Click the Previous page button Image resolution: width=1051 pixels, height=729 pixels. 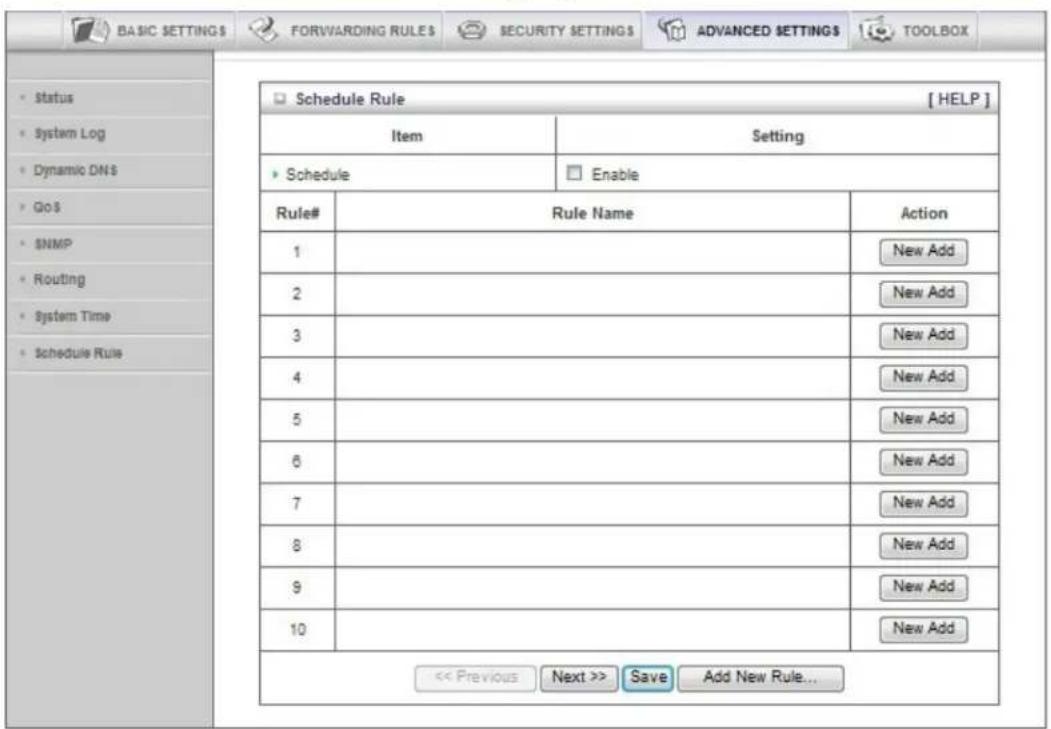476,677
